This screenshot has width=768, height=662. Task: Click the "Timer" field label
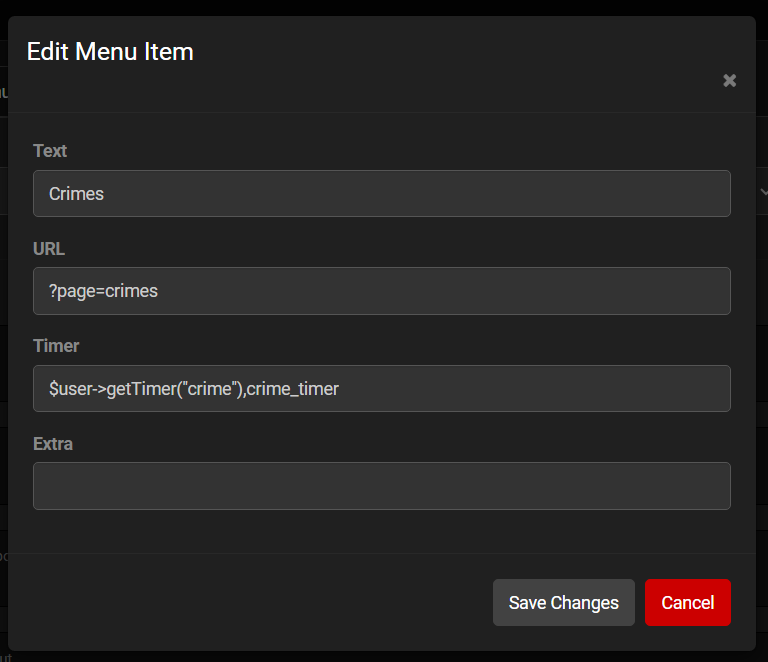pyautogui.click(x=56, y=346)
